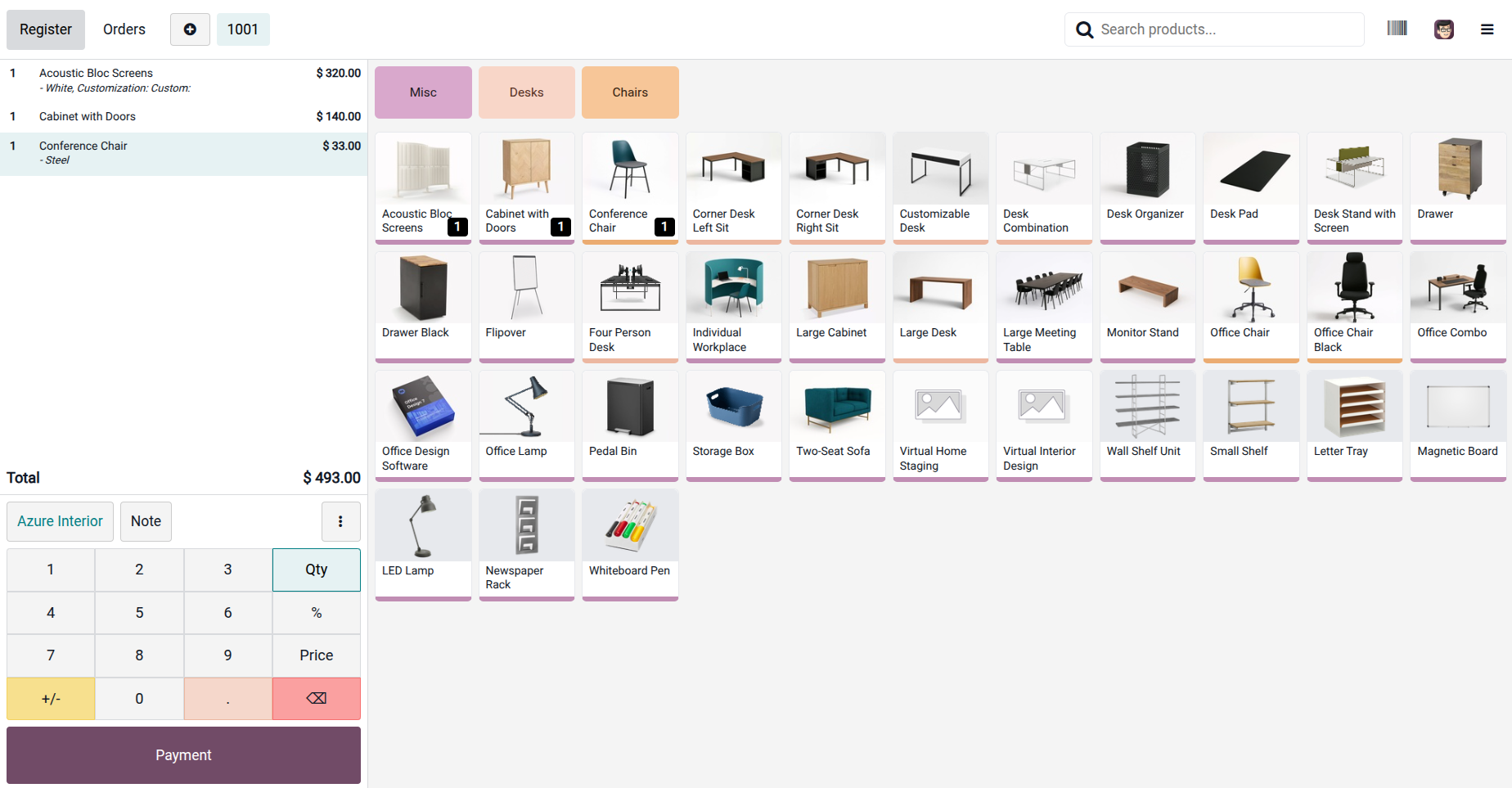This screenshot has width=1512, height=788.
Task: Add Corner Desk Left Sit product
Action: coord(734,187)
